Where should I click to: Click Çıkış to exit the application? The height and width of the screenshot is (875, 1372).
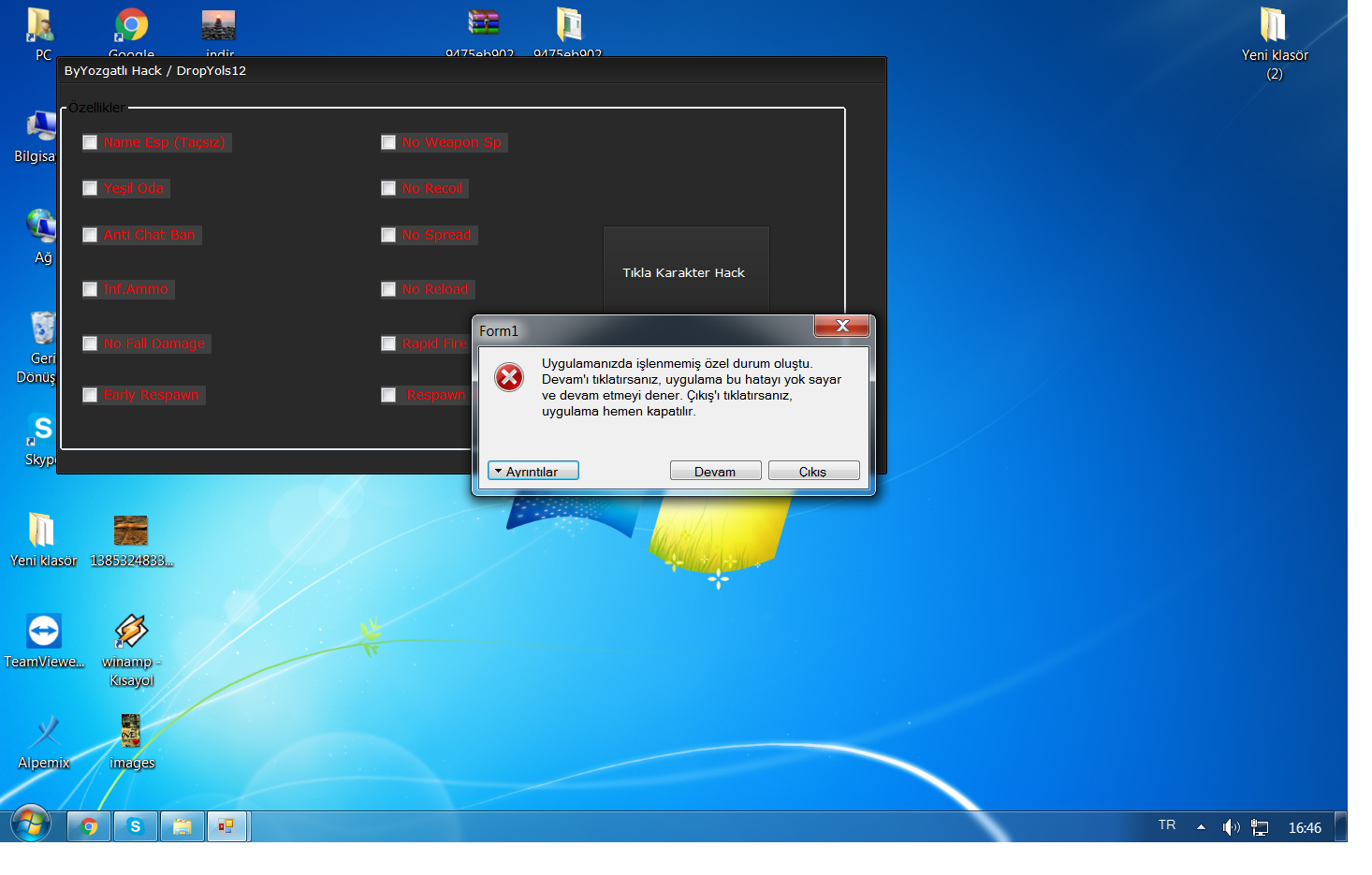pyautogui.click(x=813, y=471)
